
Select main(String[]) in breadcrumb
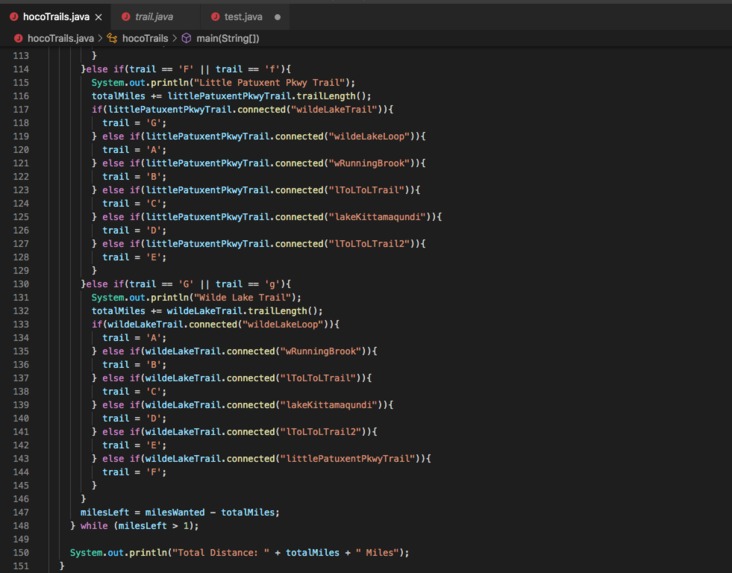click(x=228, y=38)
